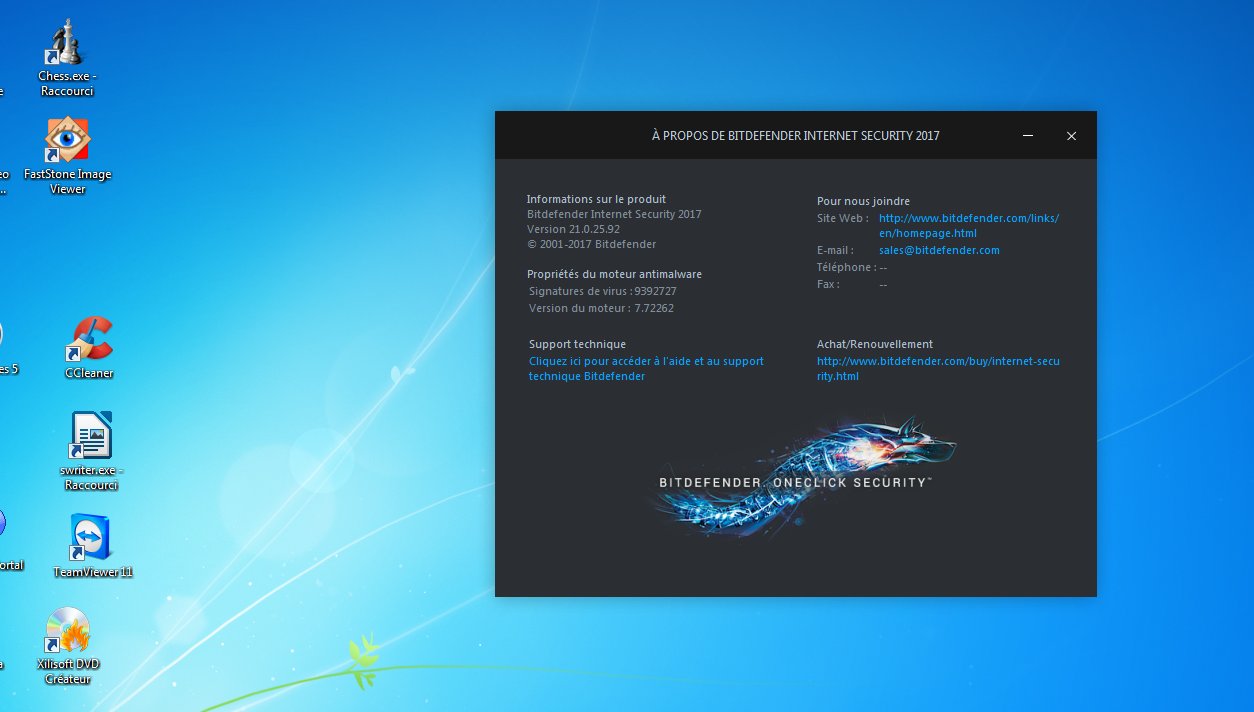The width and height of the screenshot is (1254, 712).
Task: Select the CCleaner desktop icon
Action: pos(89,340)
